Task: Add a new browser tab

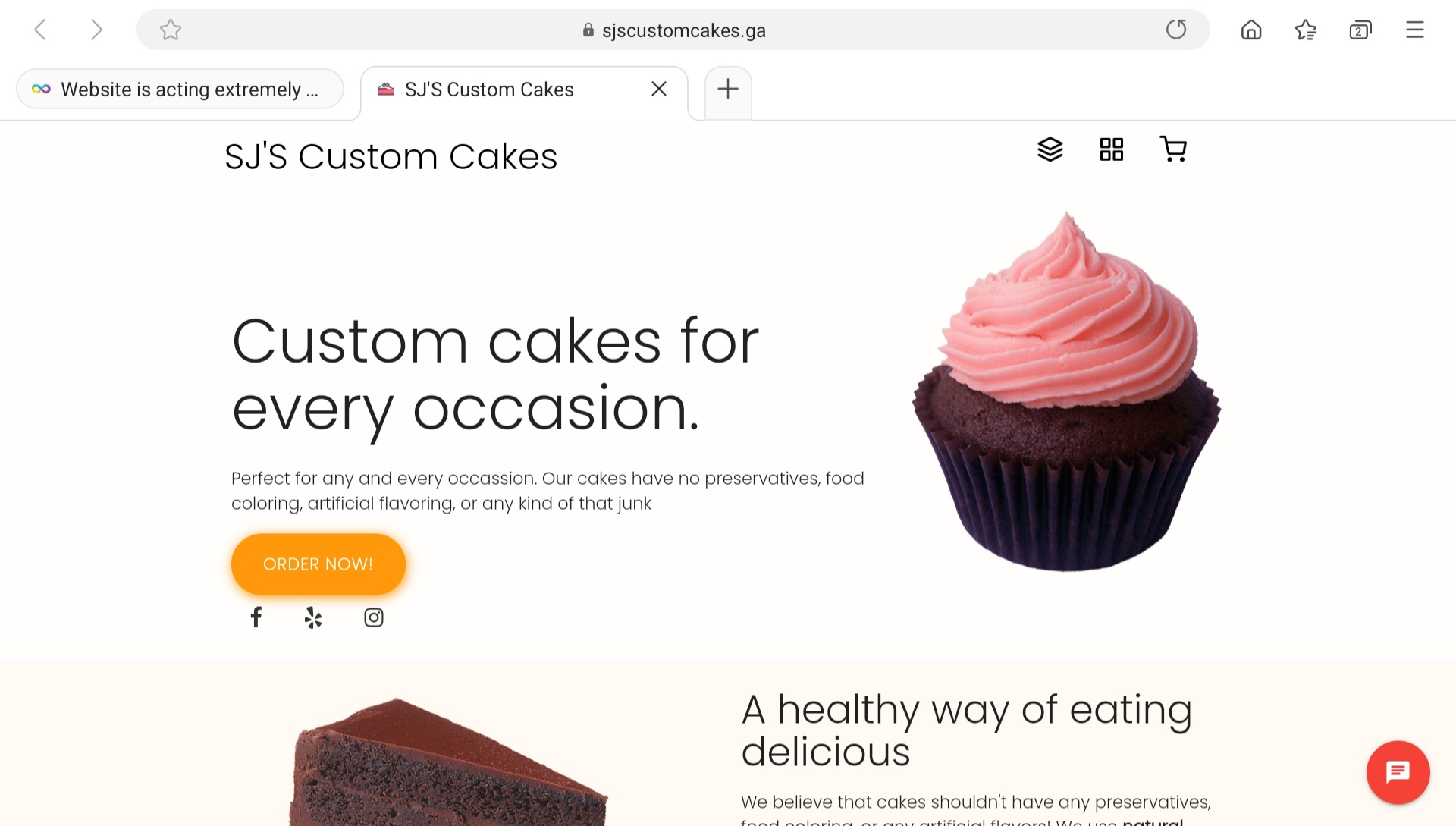Action: 728,89
